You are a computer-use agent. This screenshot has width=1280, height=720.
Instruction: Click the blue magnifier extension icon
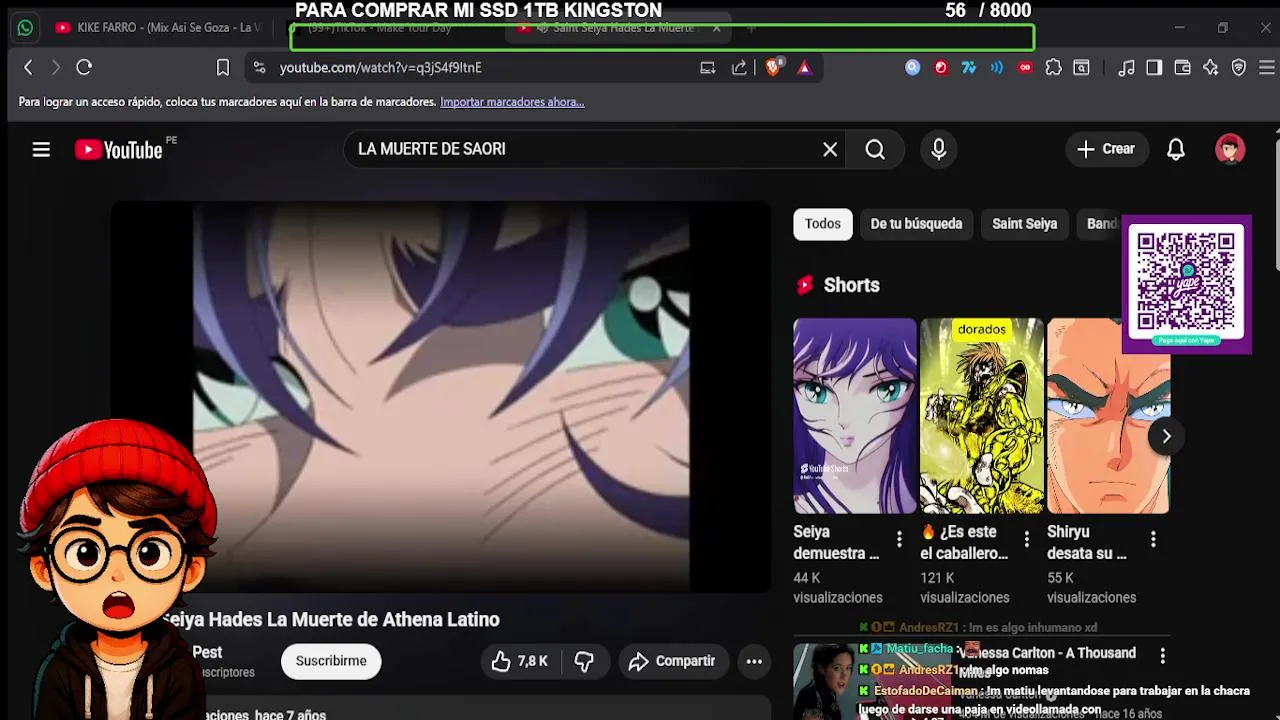click(x=912, y=67)
